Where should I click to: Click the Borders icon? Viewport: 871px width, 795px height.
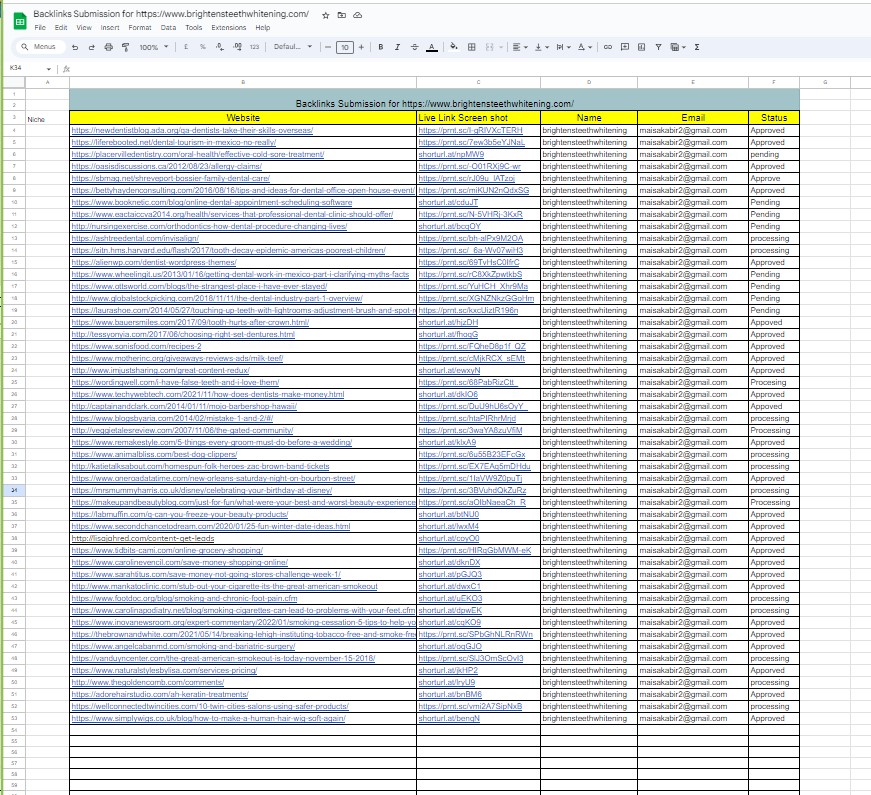pyautogui.click(x=472, y=47)
